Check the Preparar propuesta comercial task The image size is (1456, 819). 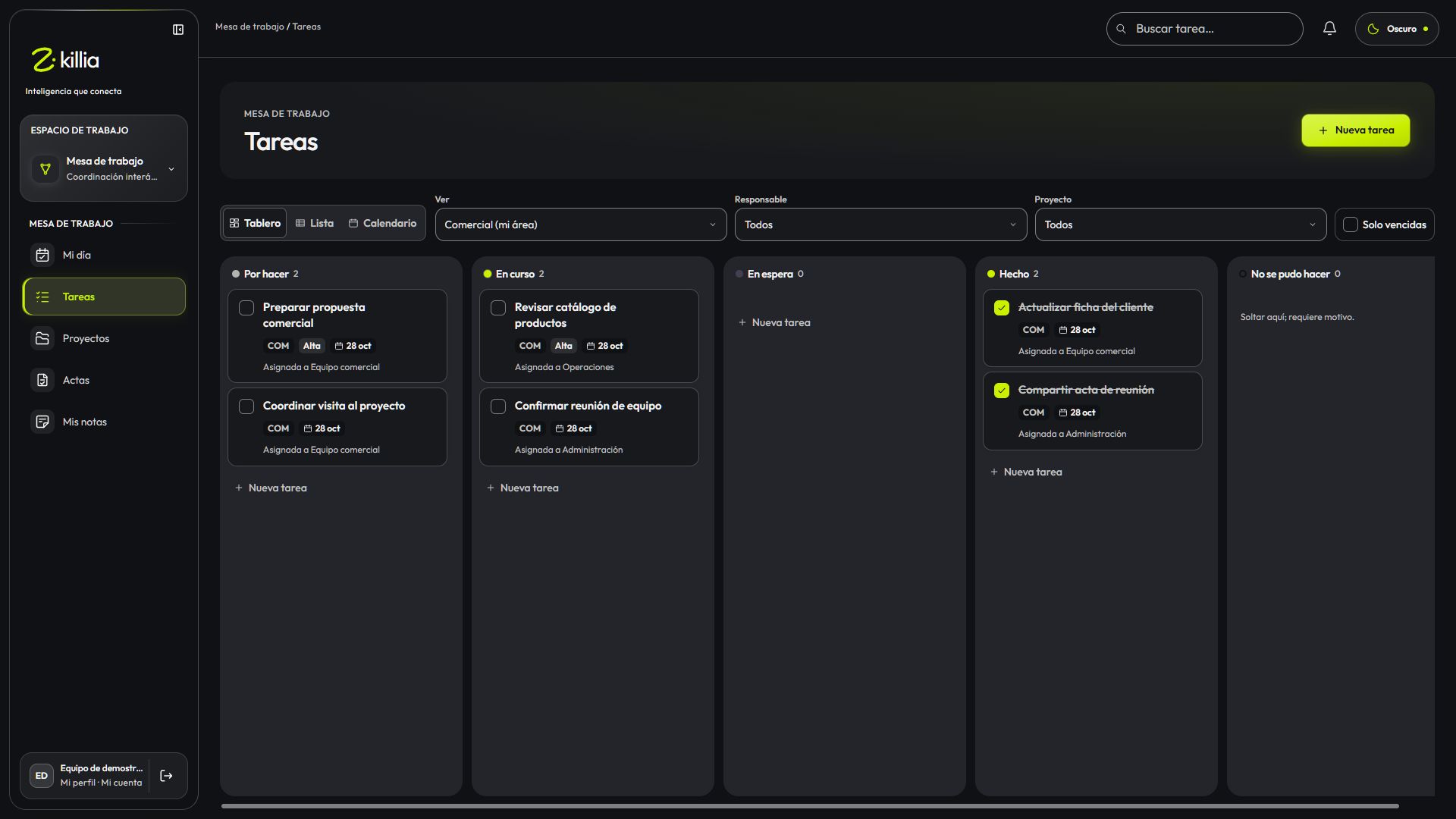click(246, 308)
